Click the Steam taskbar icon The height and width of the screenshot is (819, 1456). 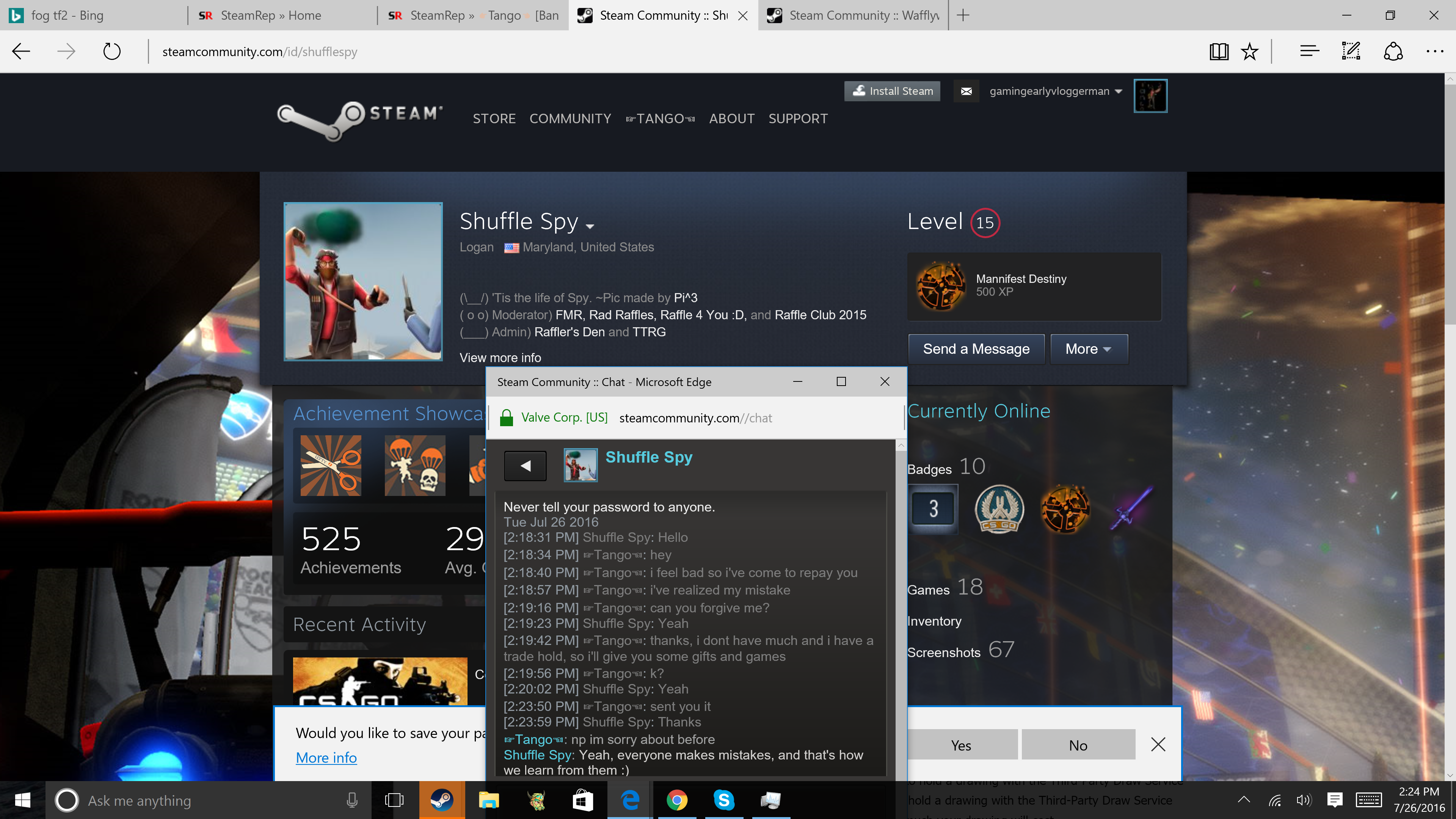click(x=441, y=800)
